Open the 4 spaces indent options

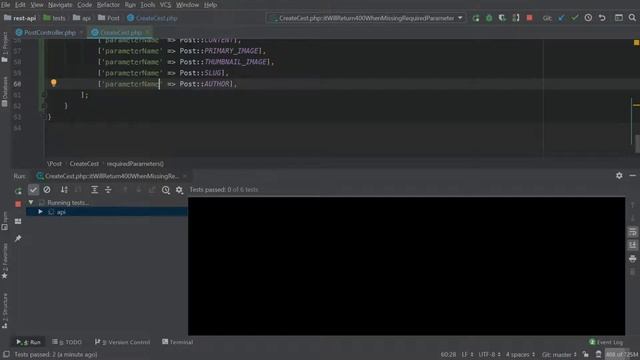520,354
